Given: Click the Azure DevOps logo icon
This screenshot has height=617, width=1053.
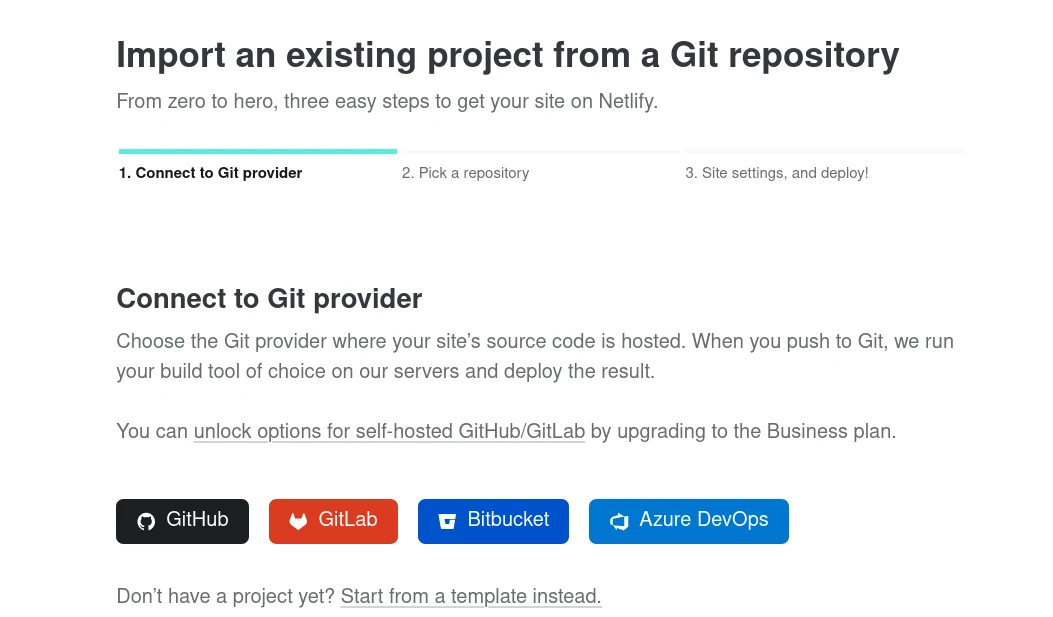Looking at the screenshot, I should point(619,521).
